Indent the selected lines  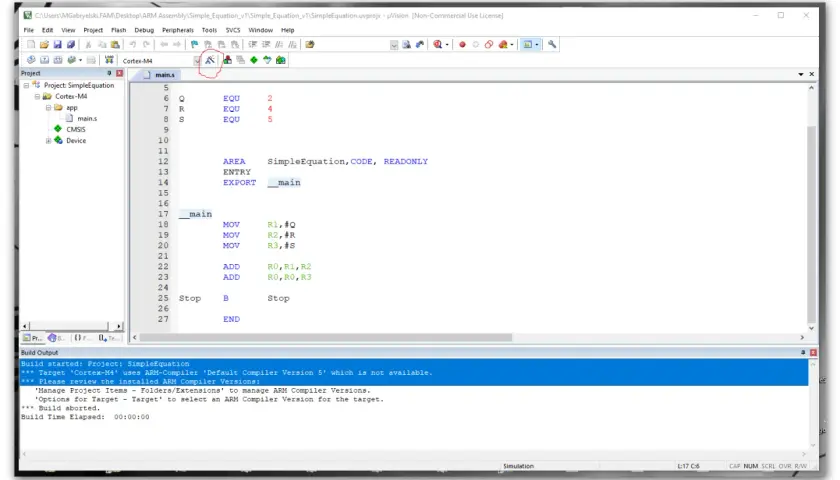pos(252,44)
